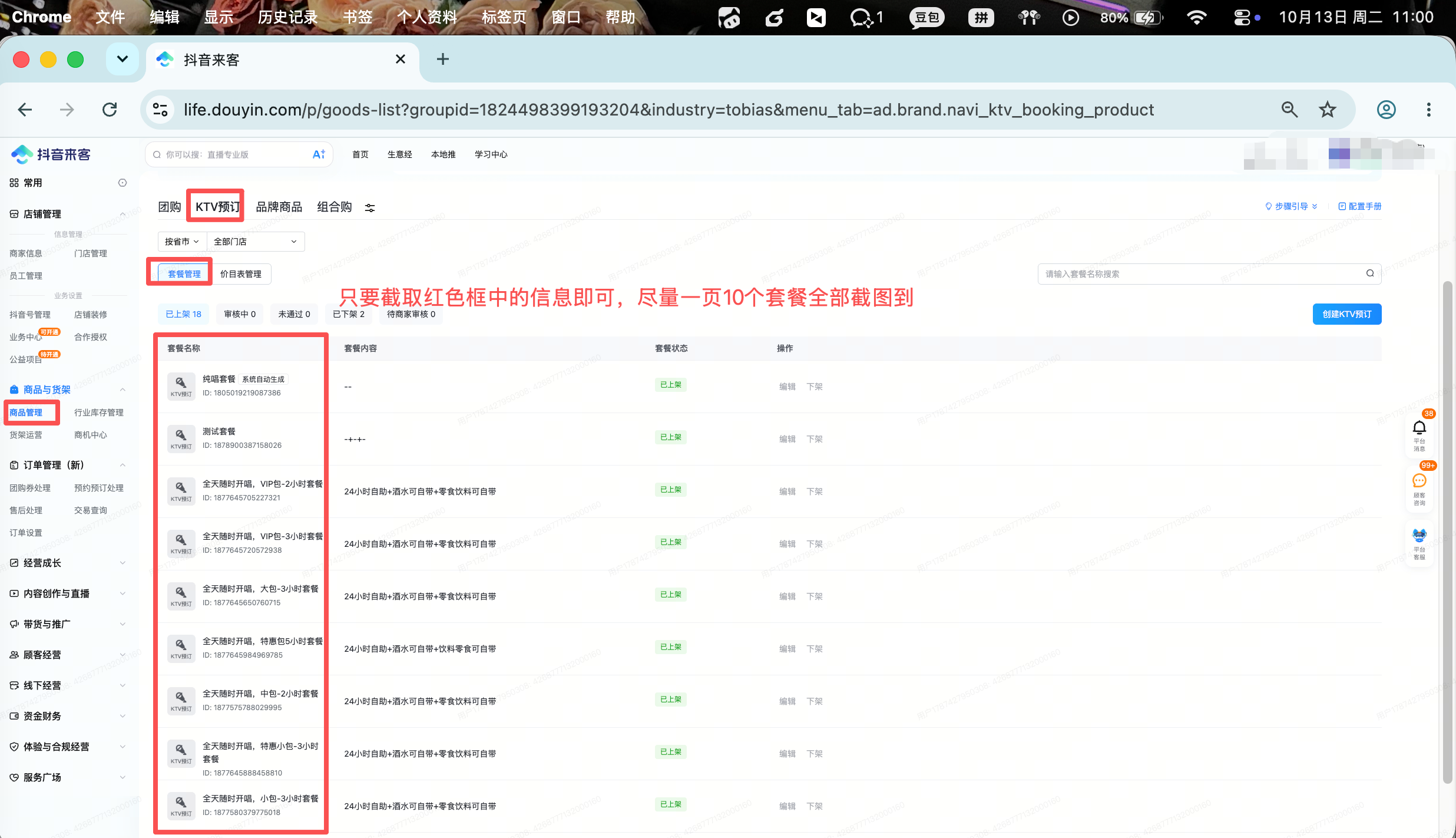
Task: Click the 你可以搜 top search field
Action: pos(239,154)
